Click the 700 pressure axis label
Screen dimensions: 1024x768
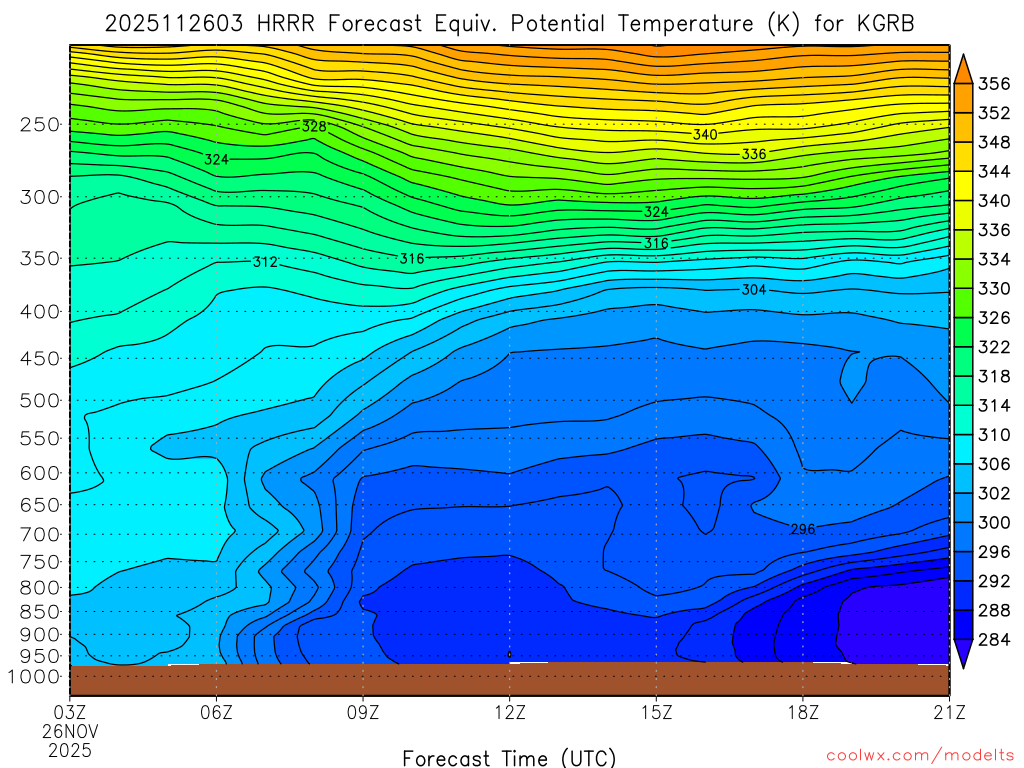point(40,535)
